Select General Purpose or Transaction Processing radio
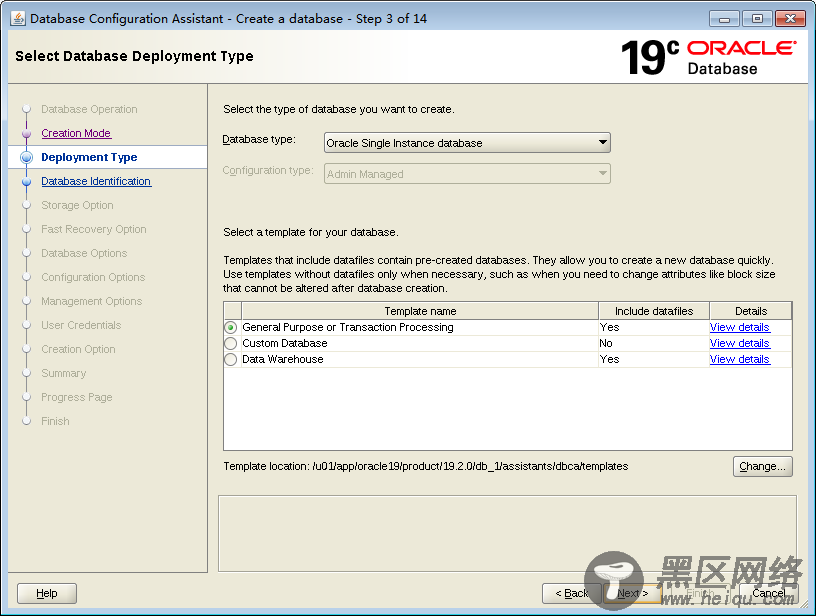816x616 pixels. click(x=231, y=327)
